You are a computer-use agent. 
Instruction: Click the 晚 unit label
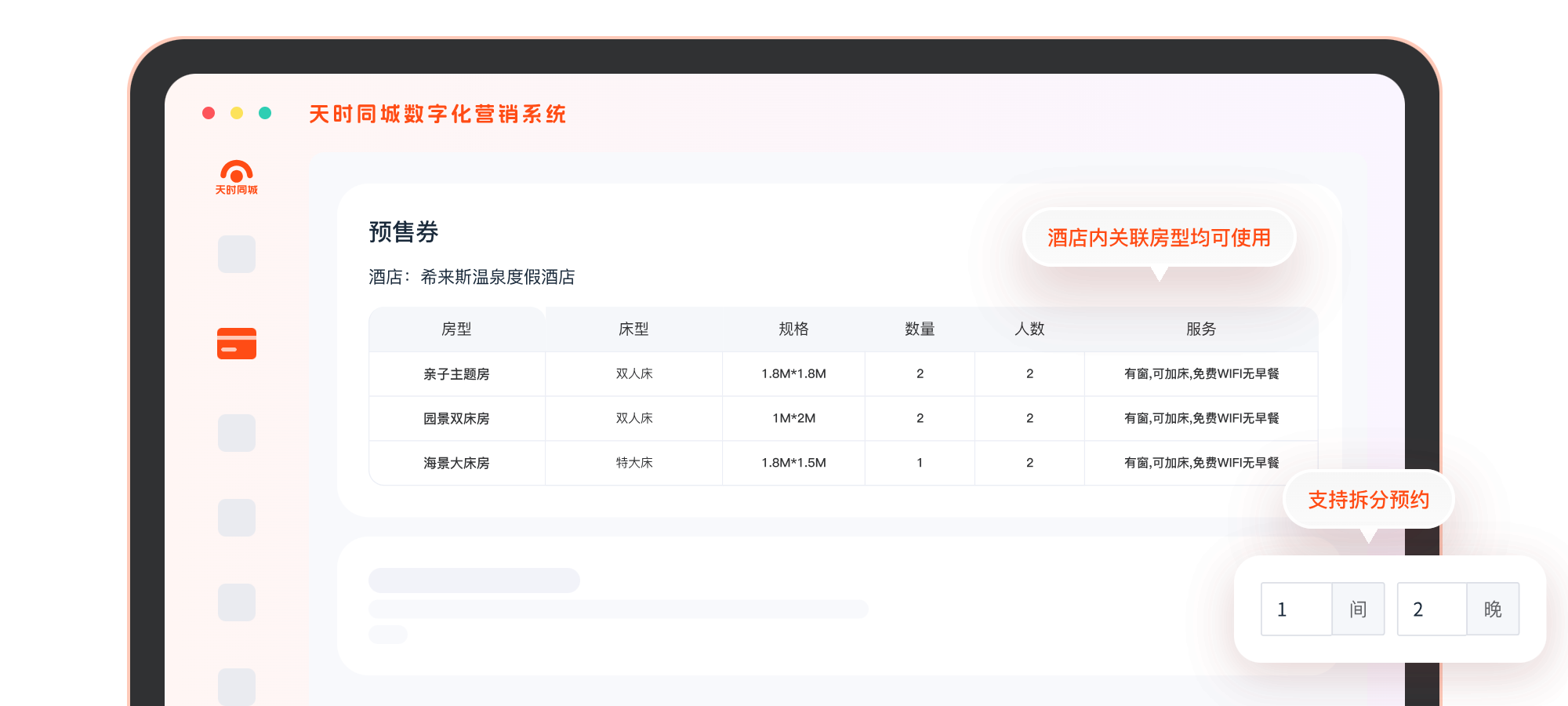click(x=1493, y=609)
